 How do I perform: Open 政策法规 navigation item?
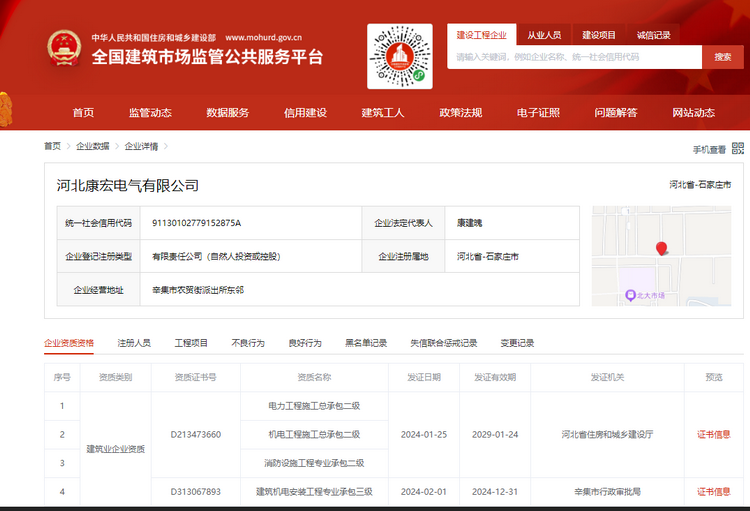(x=461, y=112)
